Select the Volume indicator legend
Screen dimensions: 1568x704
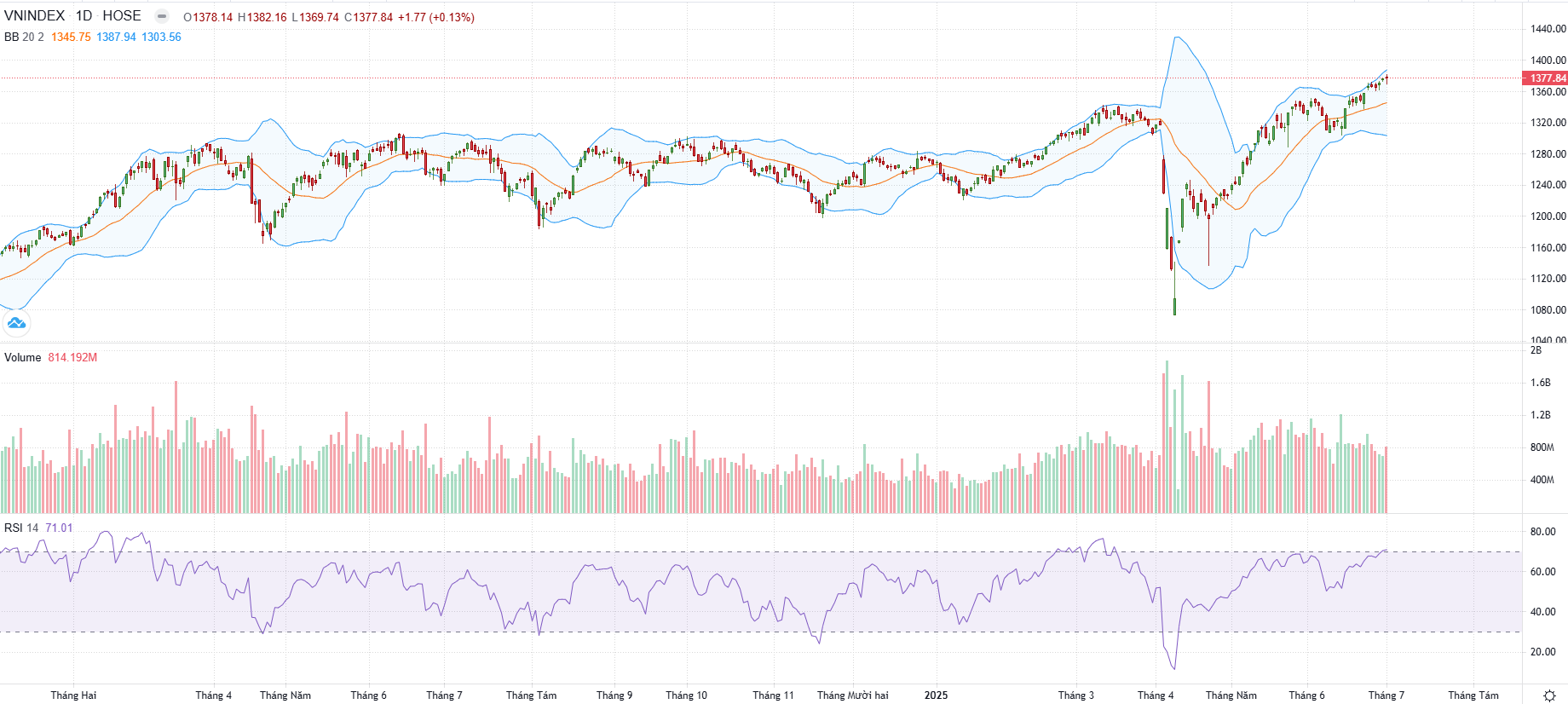coord(22,357)
